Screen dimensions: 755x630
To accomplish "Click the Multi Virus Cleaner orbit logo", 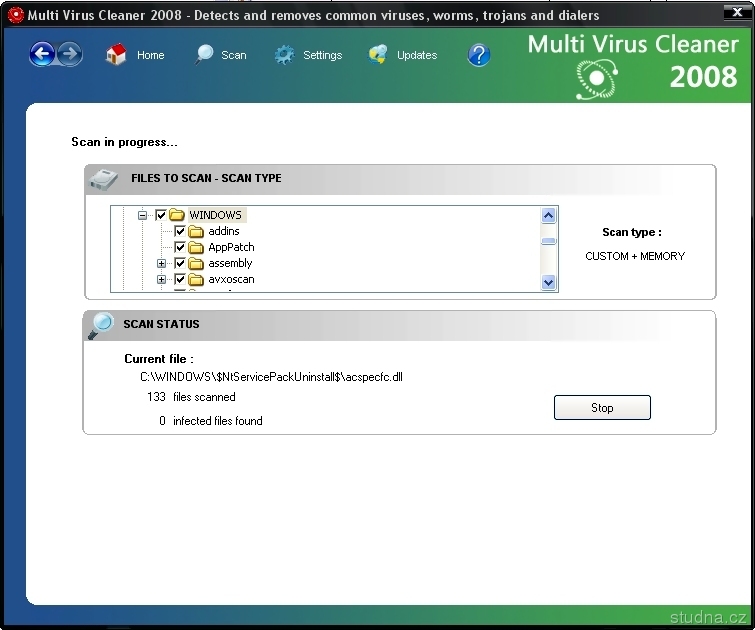I will point(597,79).
